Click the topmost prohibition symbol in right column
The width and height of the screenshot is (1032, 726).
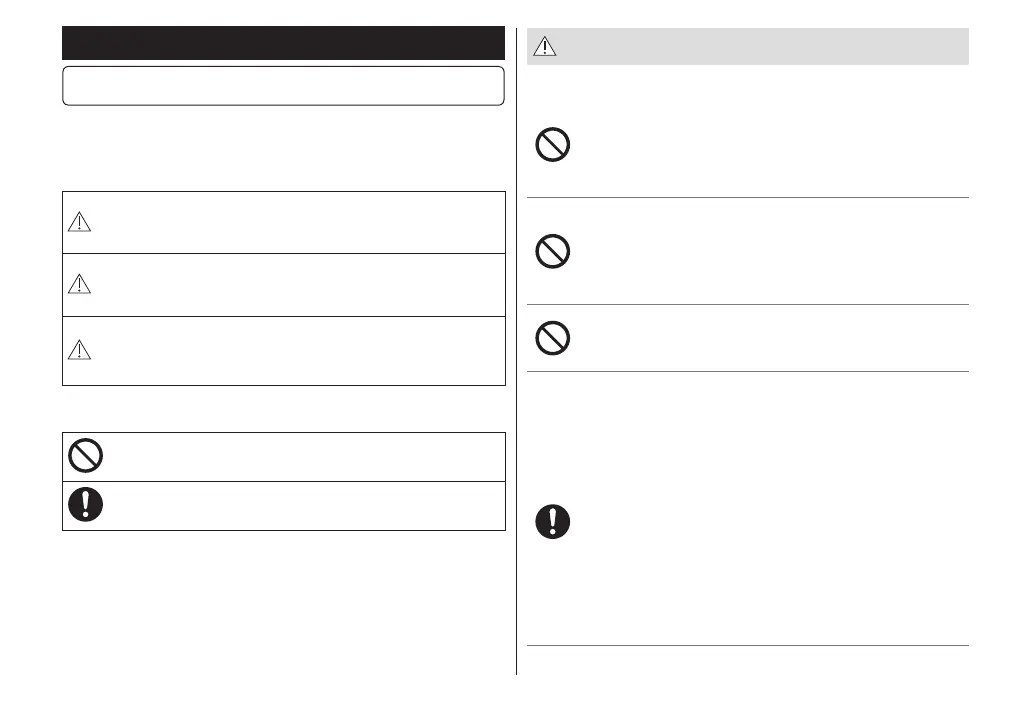[553, 146]
